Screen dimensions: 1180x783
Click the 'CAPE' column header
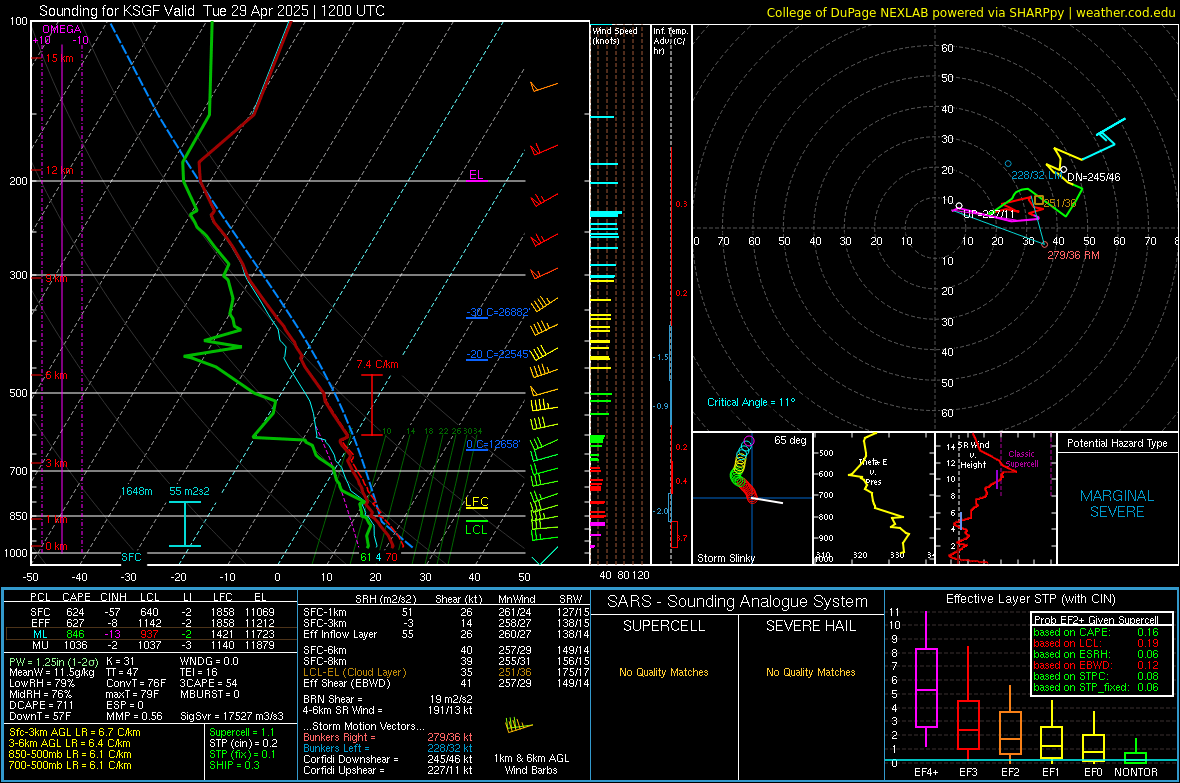point(76,597)
